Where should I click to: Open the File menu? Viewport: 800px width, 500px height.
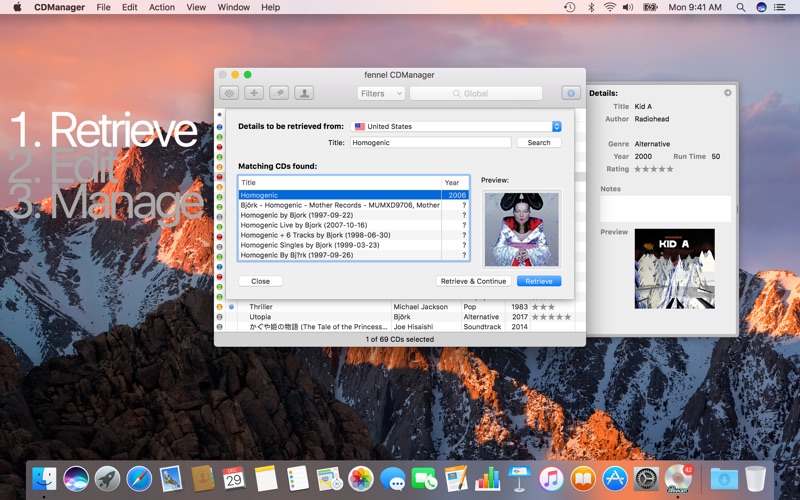pos(104,7)
